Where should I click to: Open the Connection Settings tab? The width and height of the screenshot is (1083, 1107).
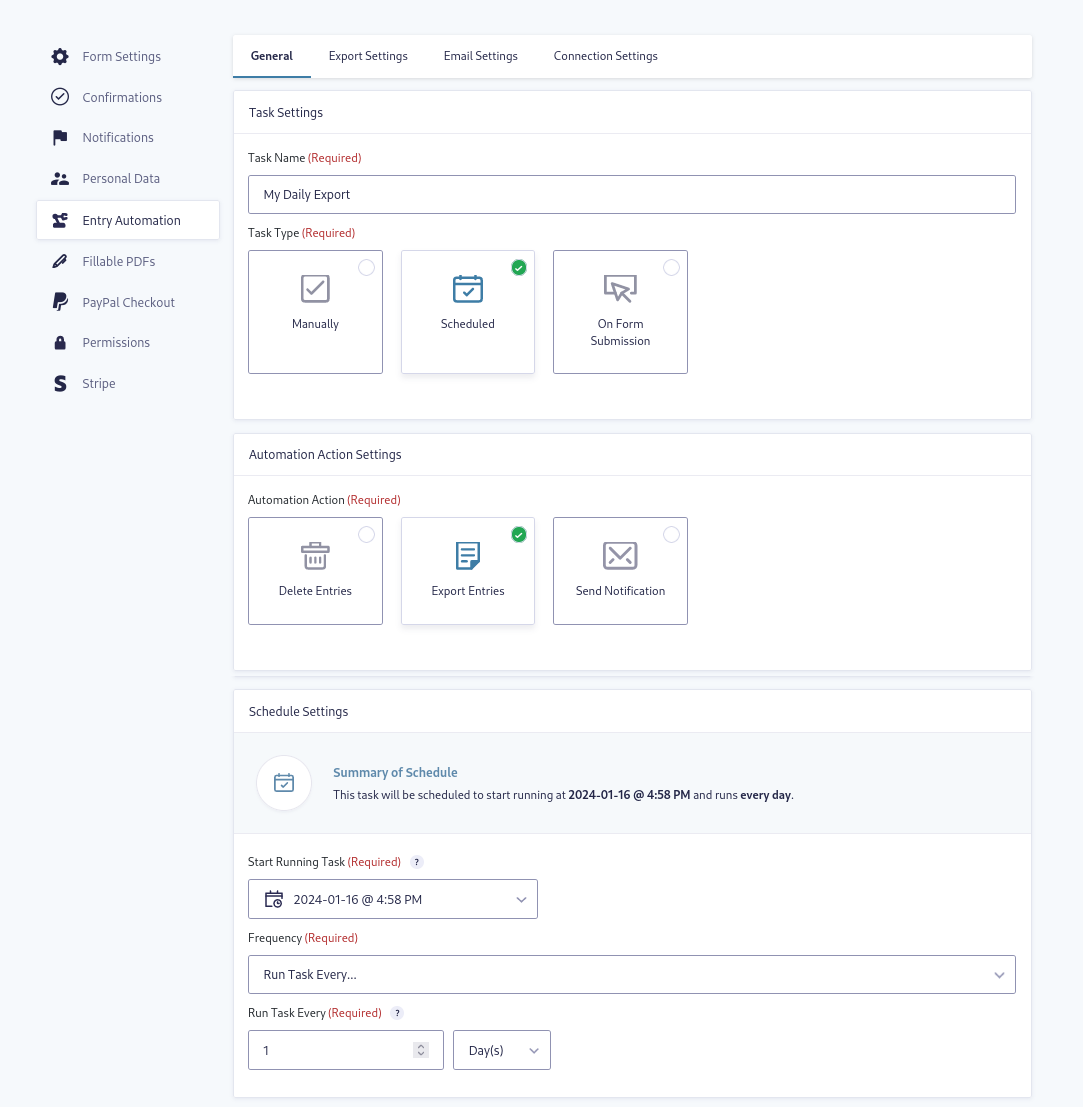click(605, 56)
